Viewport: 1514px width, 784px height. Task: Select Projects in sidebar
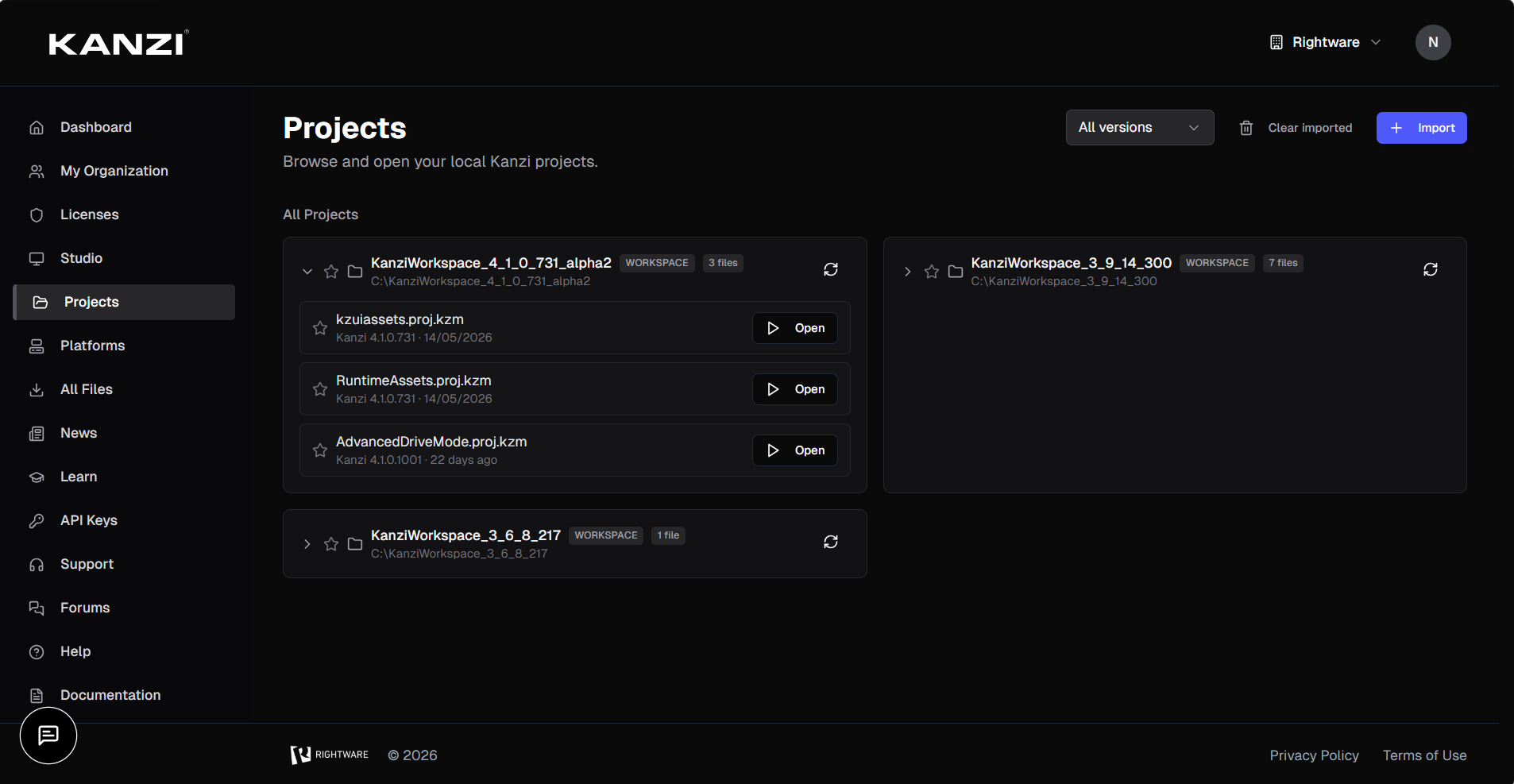124,302
